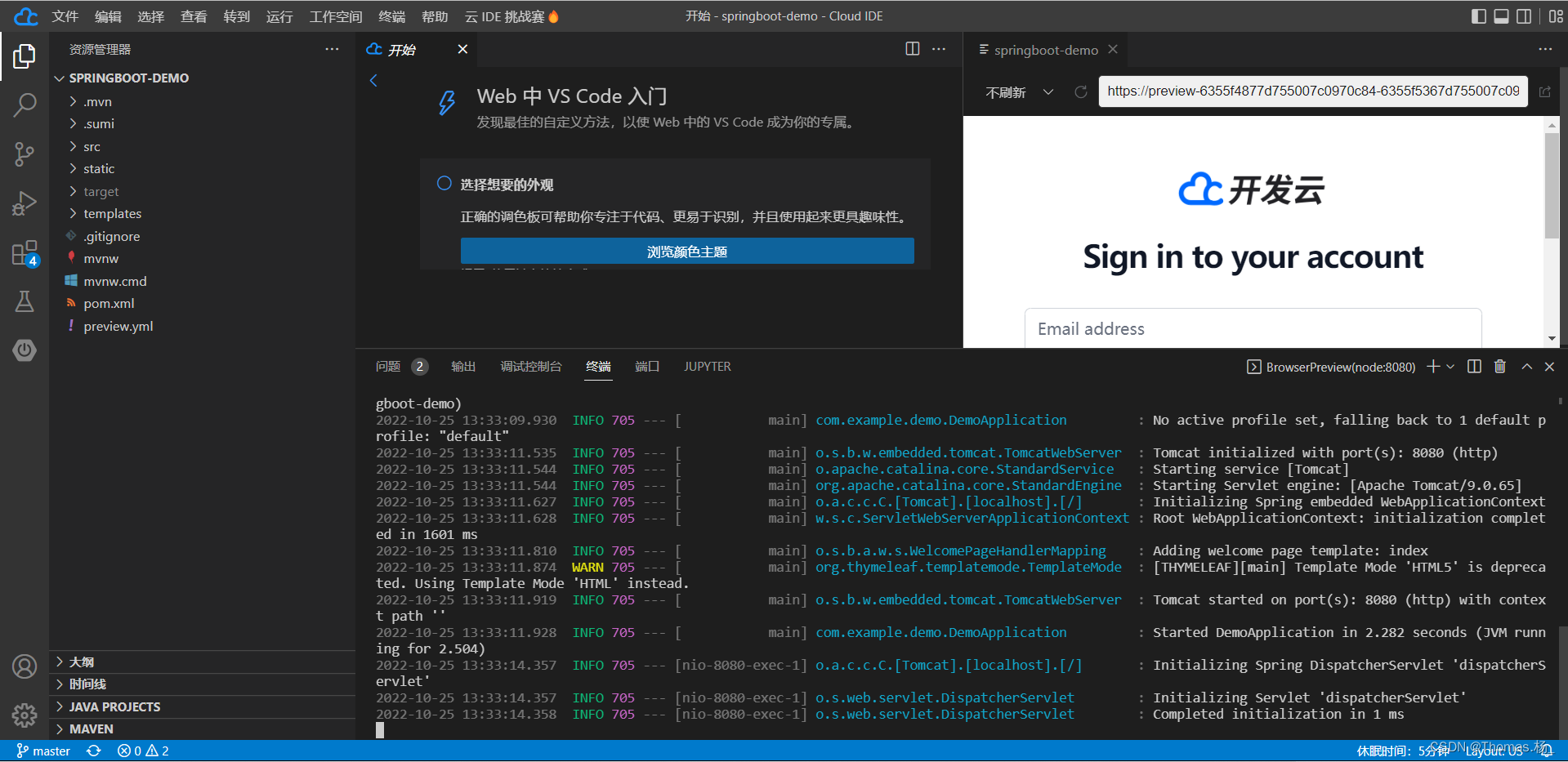
Task: Split the 开始 editor to the right
Action: coord(913,49)
